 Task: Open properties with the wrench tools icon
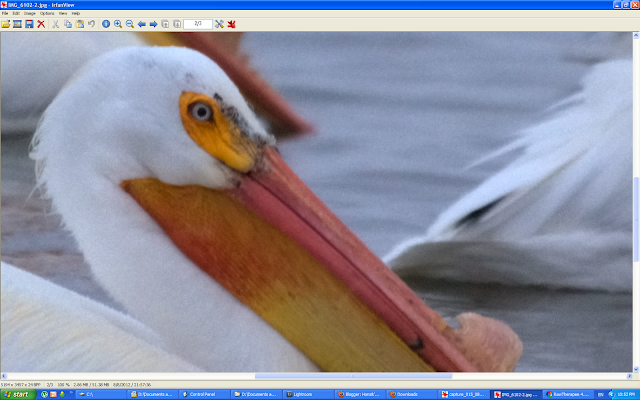219,24
